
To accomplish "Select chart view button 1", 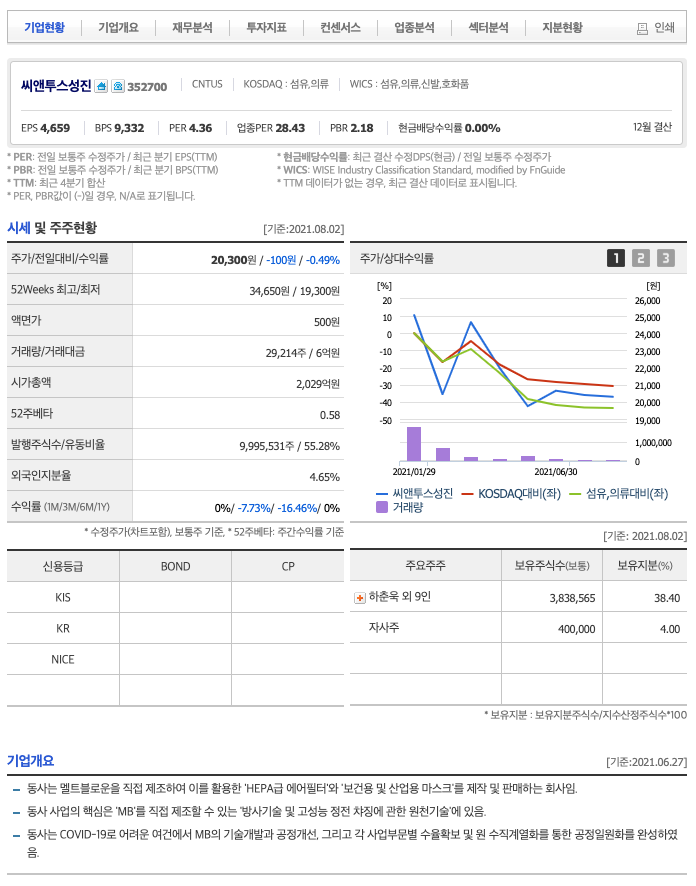I will click(x=616, y=258).
